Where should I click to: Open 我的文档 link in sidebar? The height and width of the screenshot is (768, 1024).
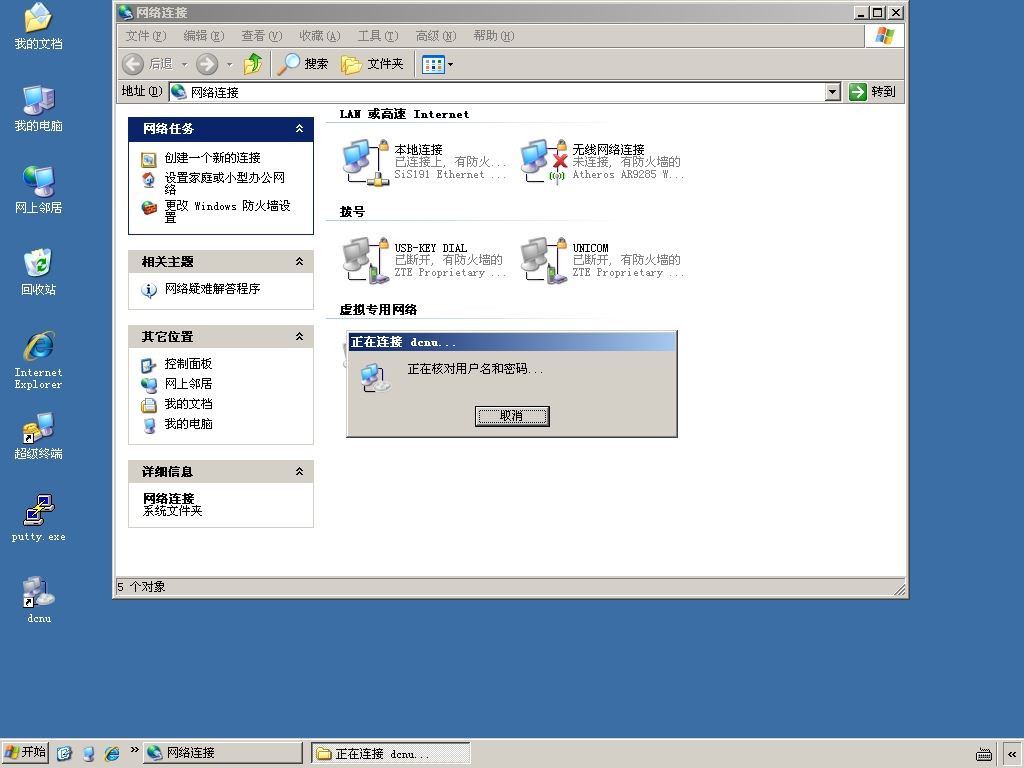(x=188, y=404)
